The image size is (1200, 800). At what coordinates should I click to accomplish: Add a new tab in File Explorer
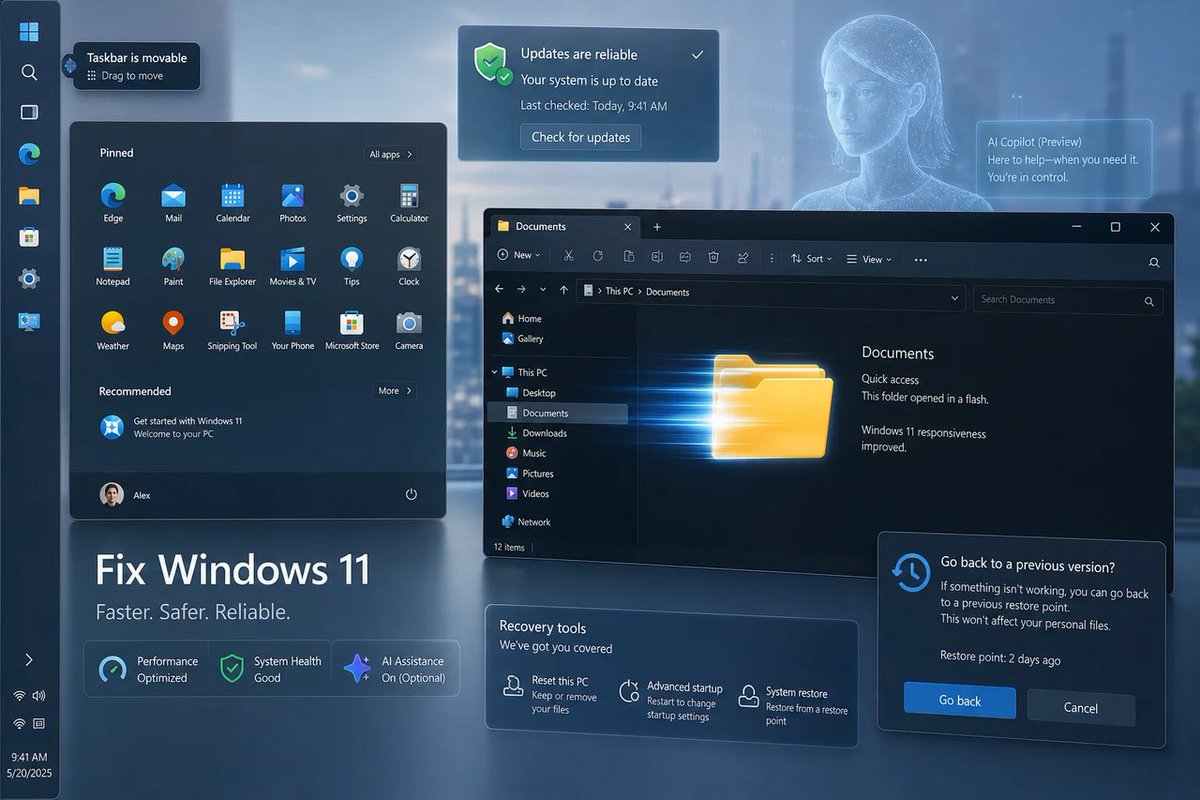point(657,227)
